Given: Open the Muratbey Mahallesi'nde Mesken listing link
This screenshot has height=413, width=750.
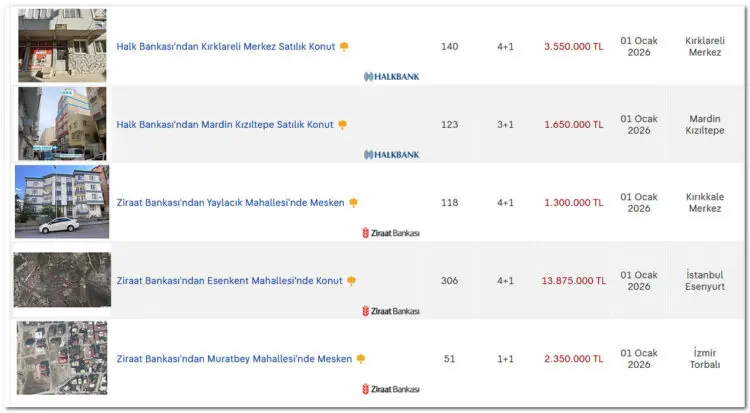Looking at the screenshot, I should (234, 359).
